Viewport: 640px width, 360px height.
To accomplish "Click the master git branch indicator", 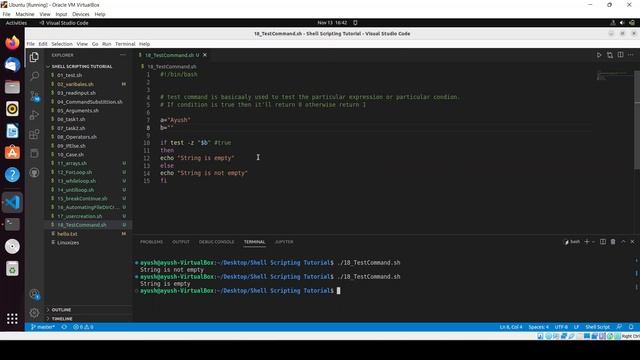I will (x=43, y=327).
